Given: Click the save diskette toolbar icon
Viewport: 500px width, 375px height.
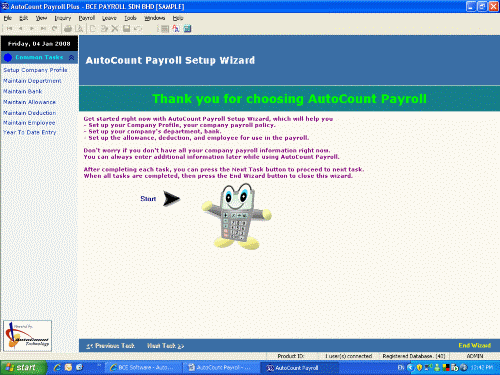Looking at the screenshot, I should click(x=126, y=29).
